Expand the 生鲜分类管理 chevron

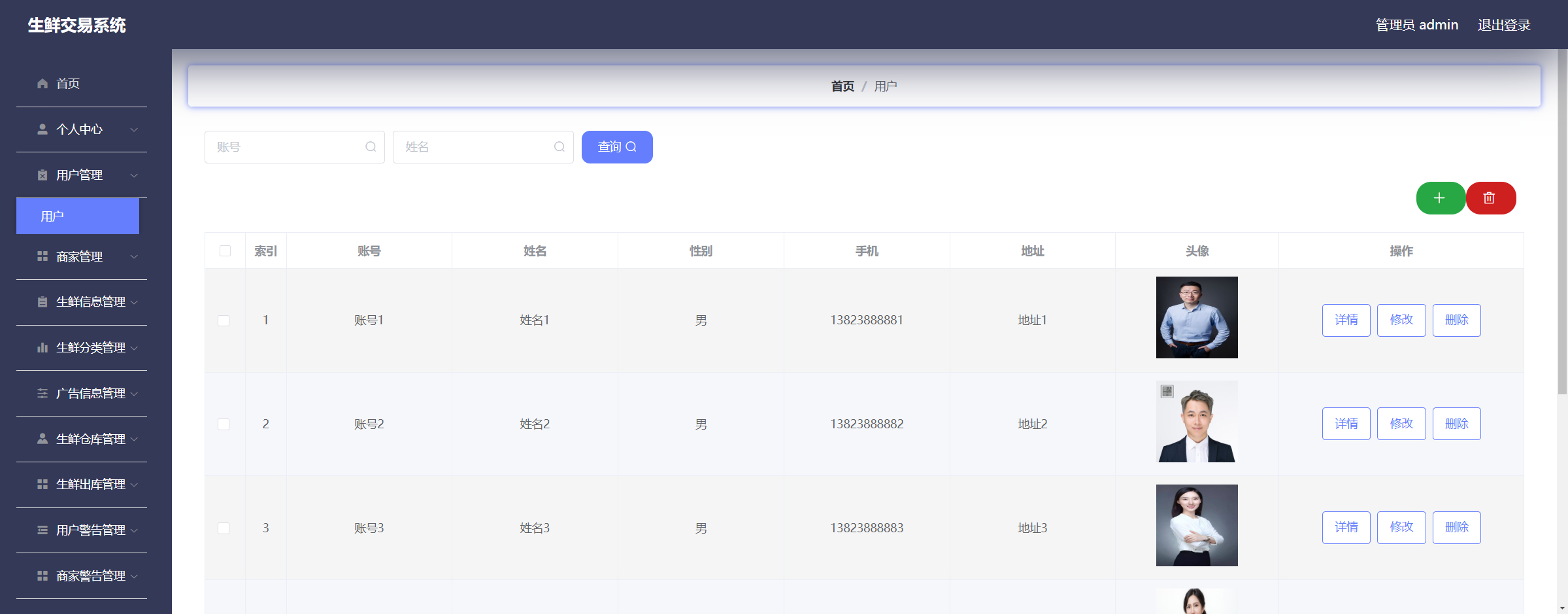coord(134,348)
